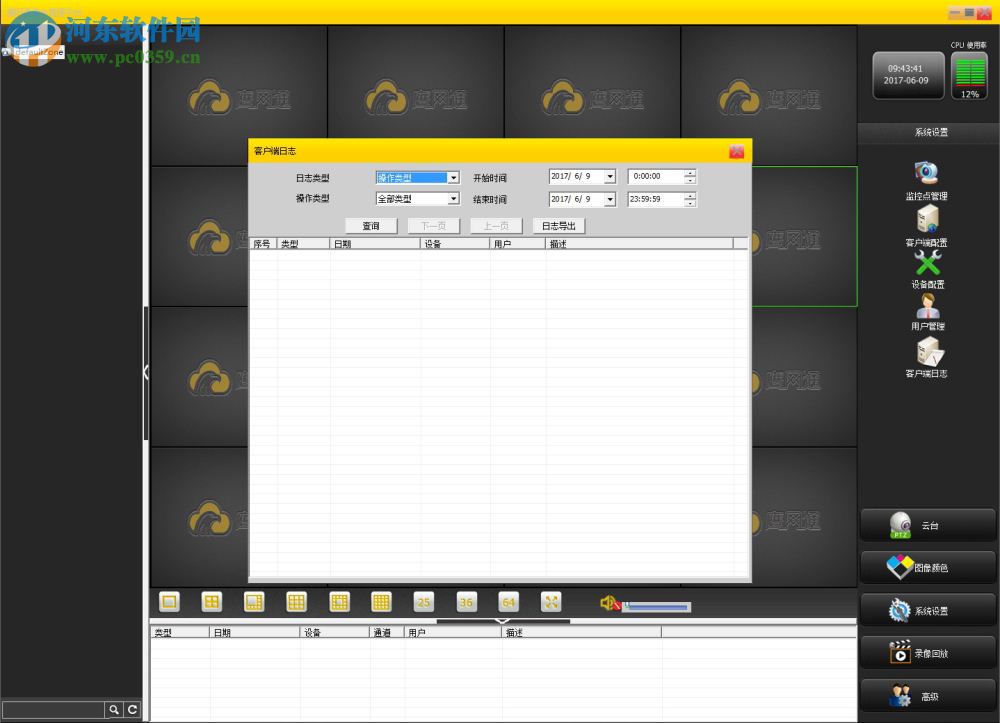Select the sixteen-view grid layout
This screenshot has height=723, width=1000.
[x=381, y=602]
